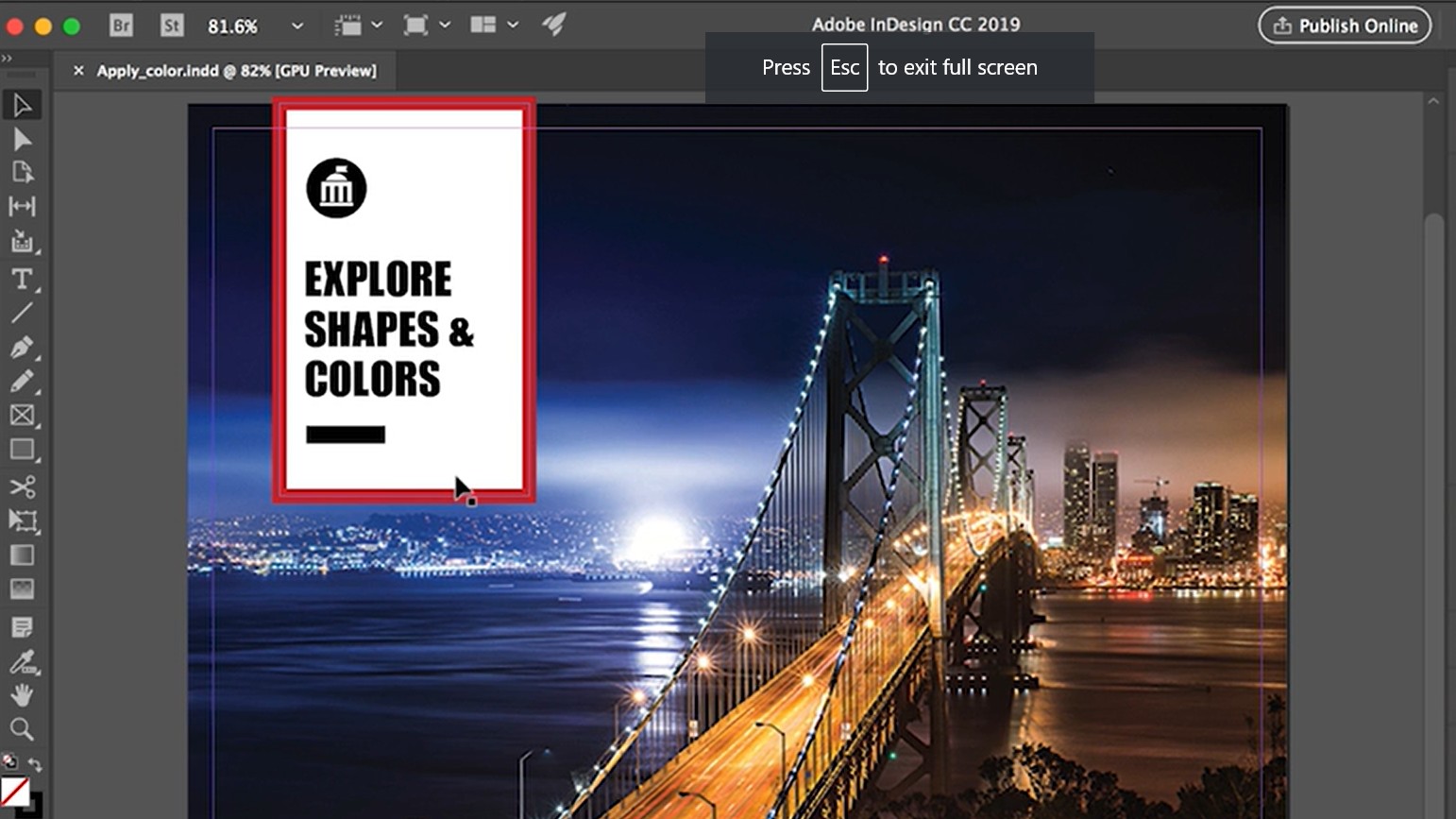This screenshot has width=1456, height=819.
Task: Open the zoom level dropdown
Action: click(296, 26)
